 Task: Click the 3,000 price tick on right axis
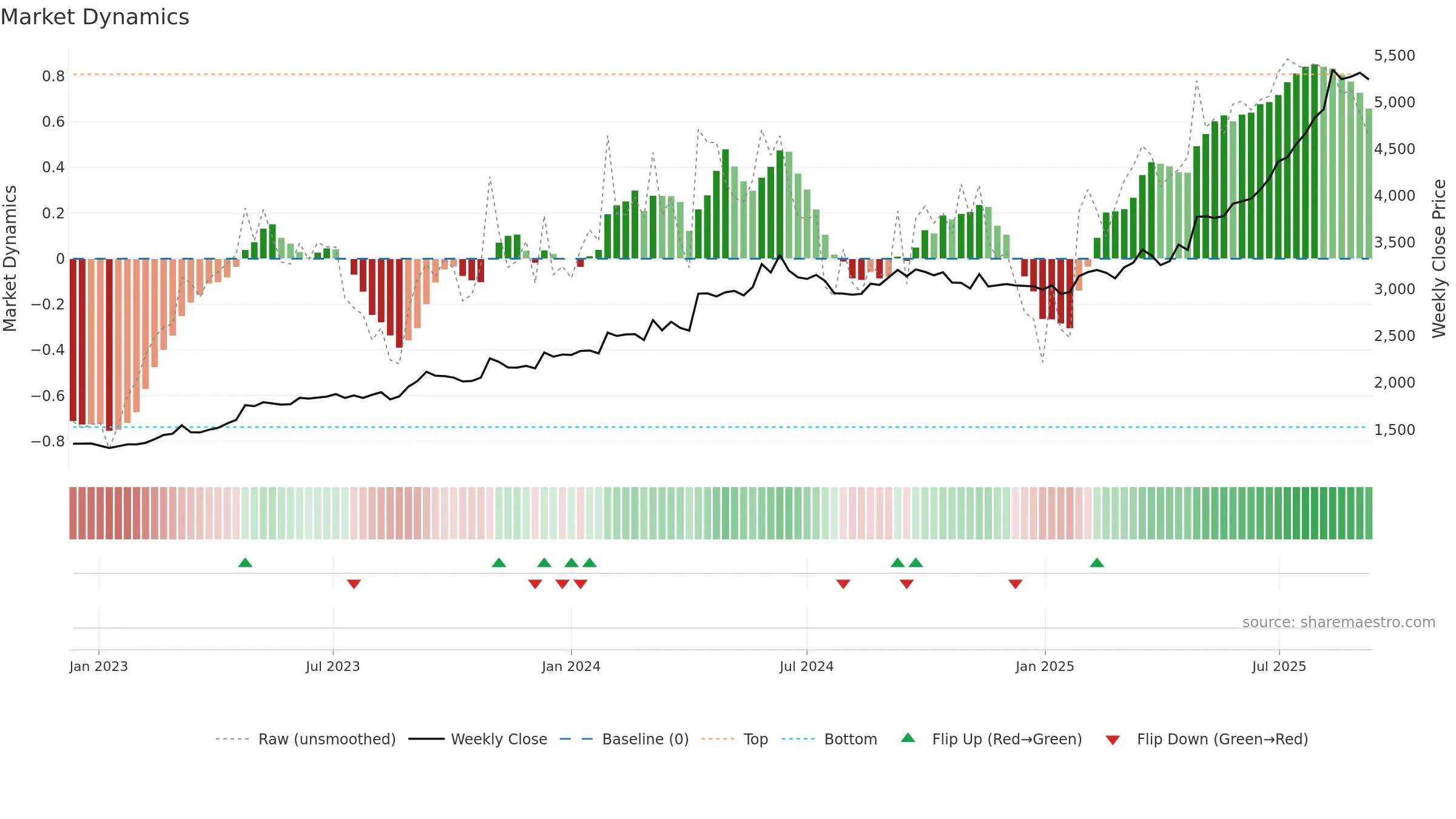pos(1395,289)
